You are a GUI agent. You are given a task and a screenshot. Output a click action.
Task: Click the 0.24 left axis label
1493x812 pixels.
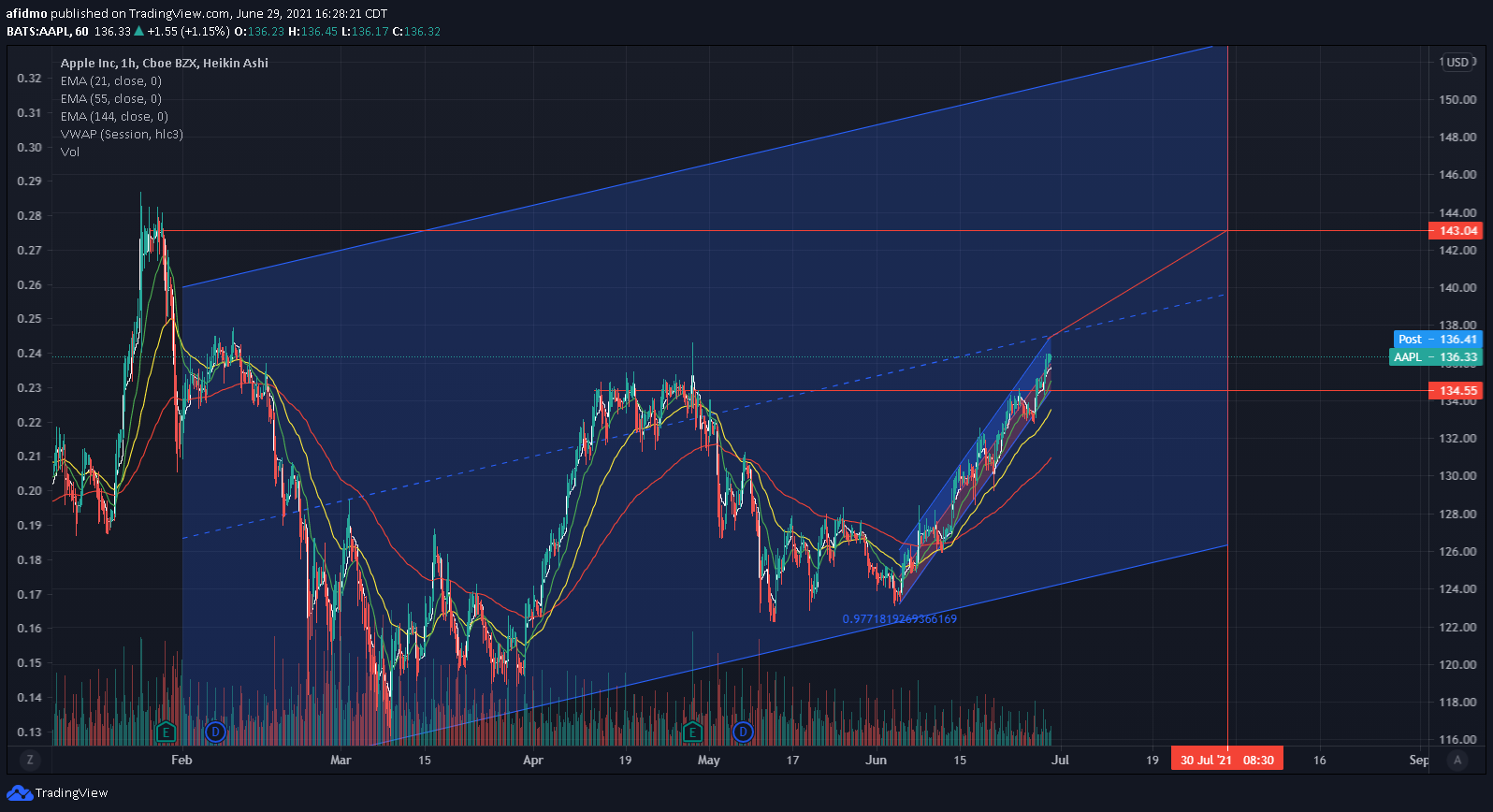30,353
